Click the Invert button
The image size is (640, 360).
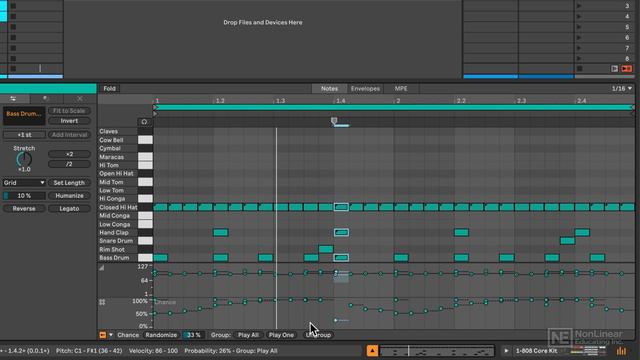pyautogui.click(x=69, y=121)
